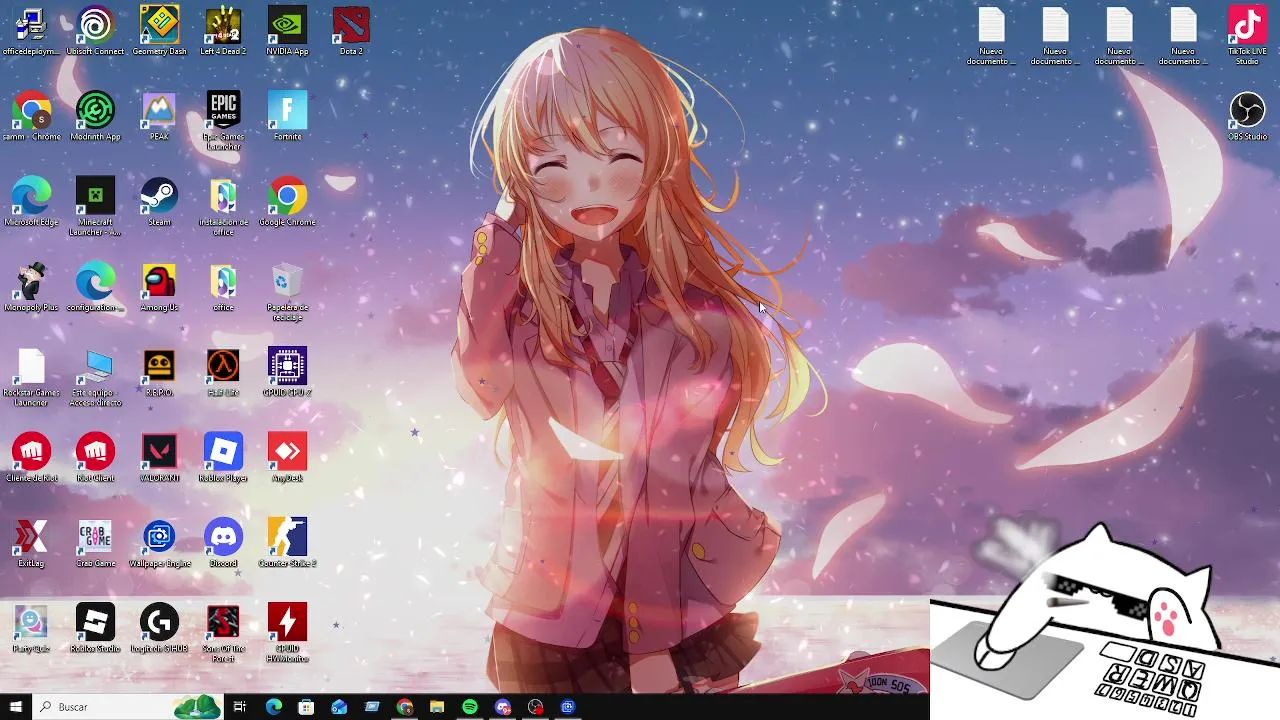The width and height of the screenshot is (1280, 720).
Task: Select the PEAK game shortcut
Action: pyautogui.click(x=159, y=117)
